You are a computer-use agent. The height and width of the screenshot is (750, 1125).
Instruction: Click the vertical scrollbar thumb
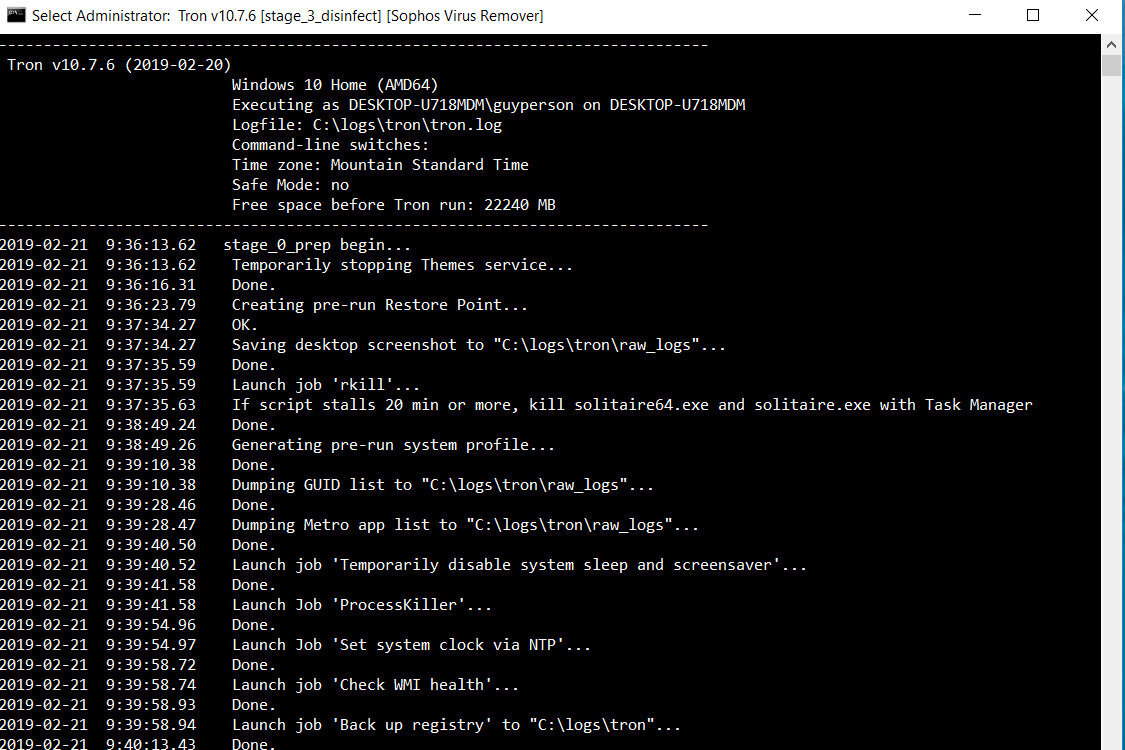tap(1112, 66)
